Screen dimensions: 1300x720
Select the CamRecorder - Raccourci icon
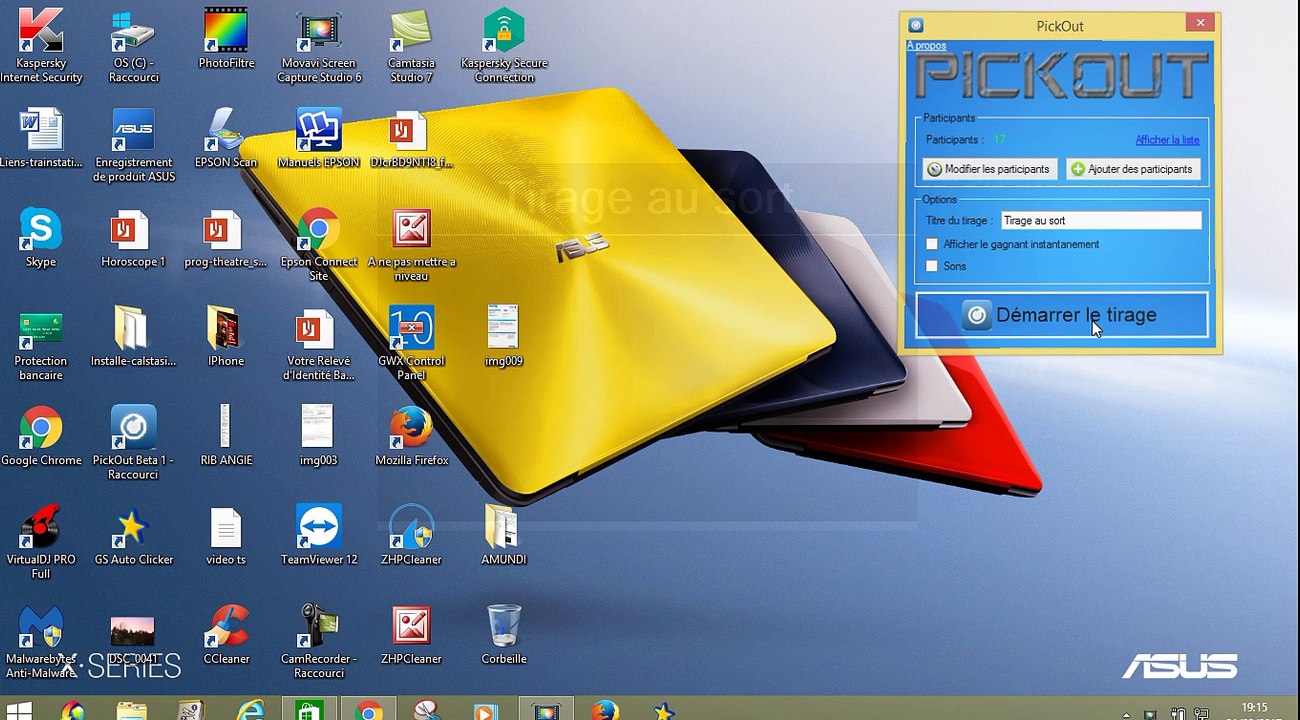tap(319, 642)
